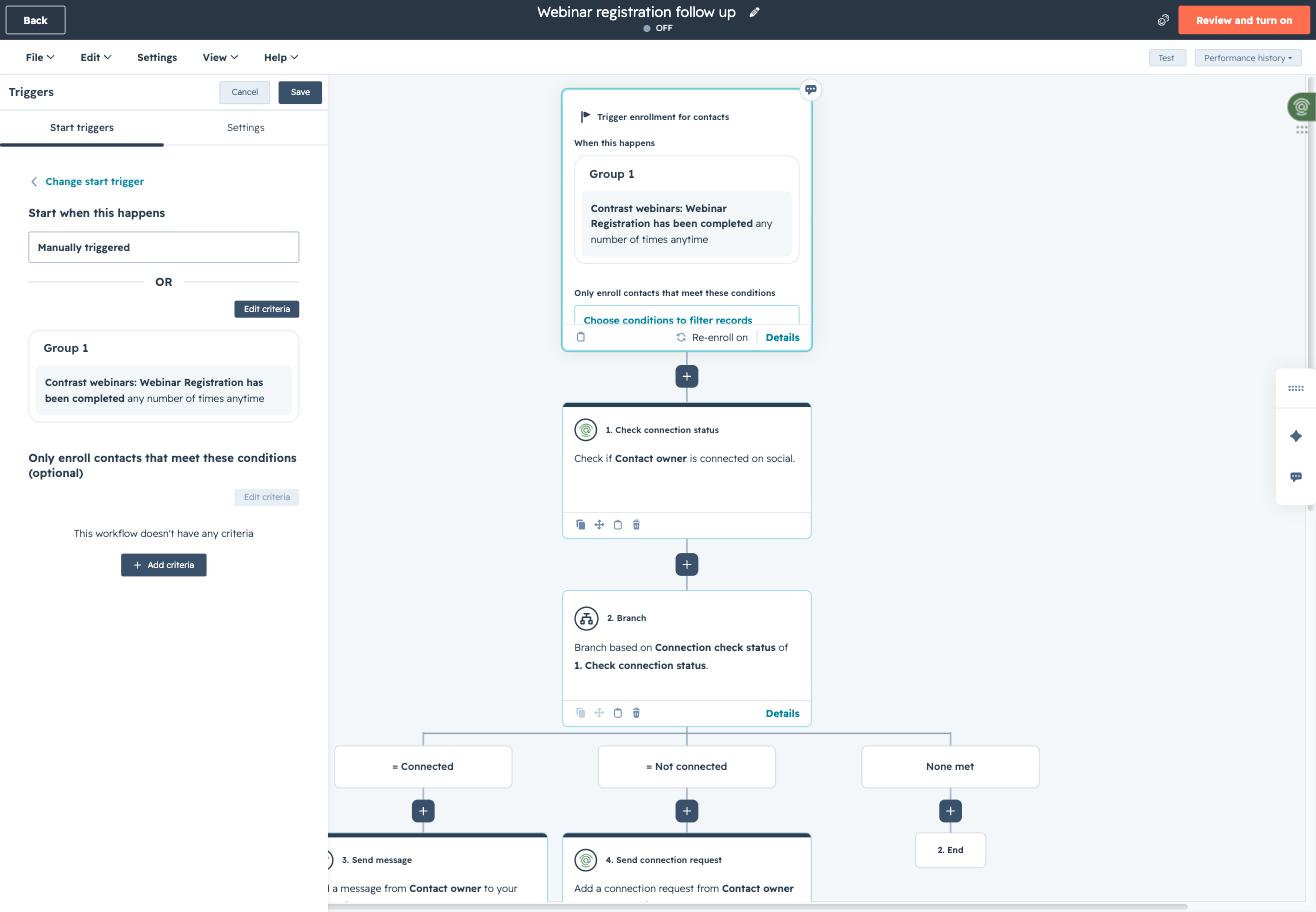Add a step below the trigger card
The width and height of the screenshot is (1316, 912).
[687, 376]
